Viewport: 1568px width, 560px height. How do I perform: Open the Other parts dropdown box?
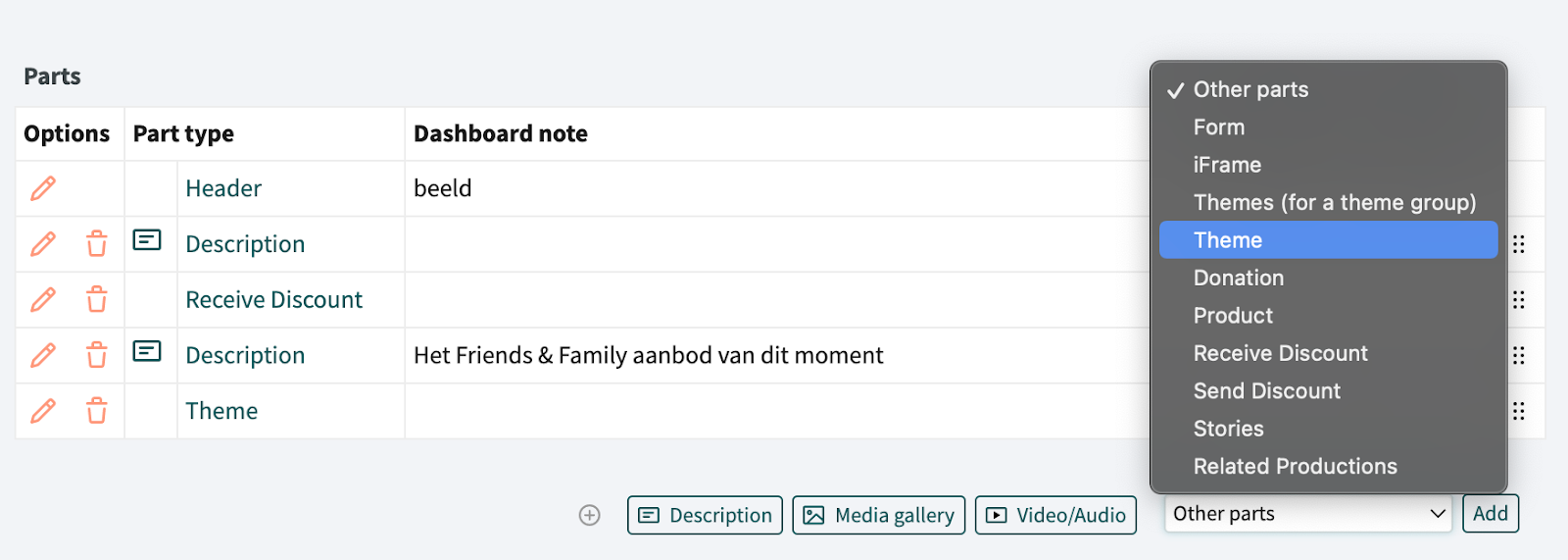point(1307,514)
